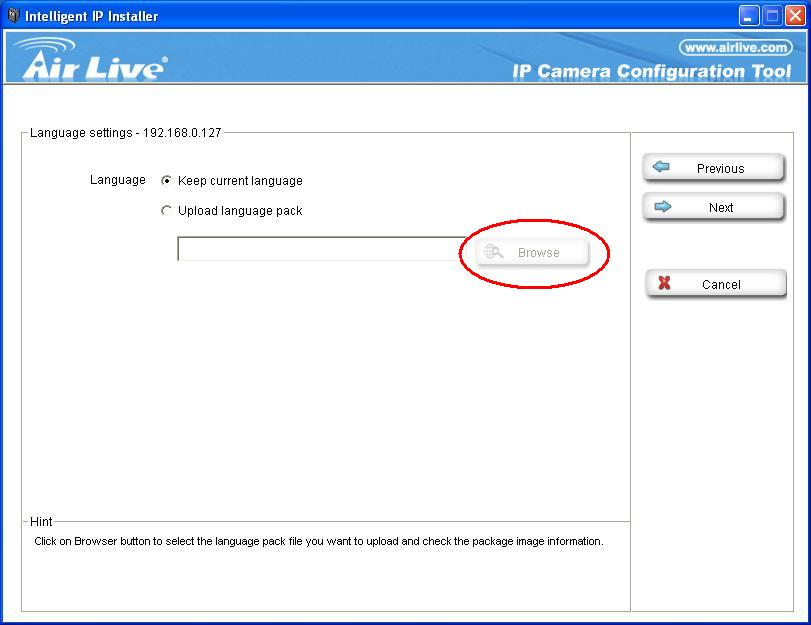Go back with the Previous button
The image size is (811, 625).
(x=713, y=168)
